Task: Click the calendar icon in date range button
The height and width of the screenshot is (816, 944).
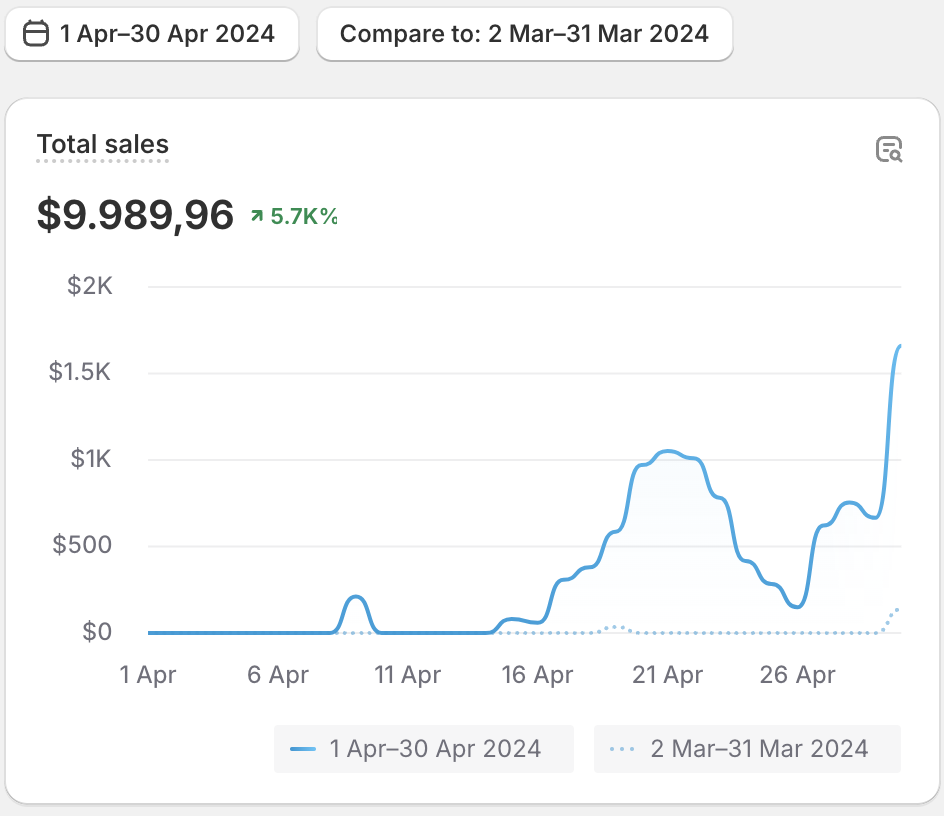Action: coord(36,34)
